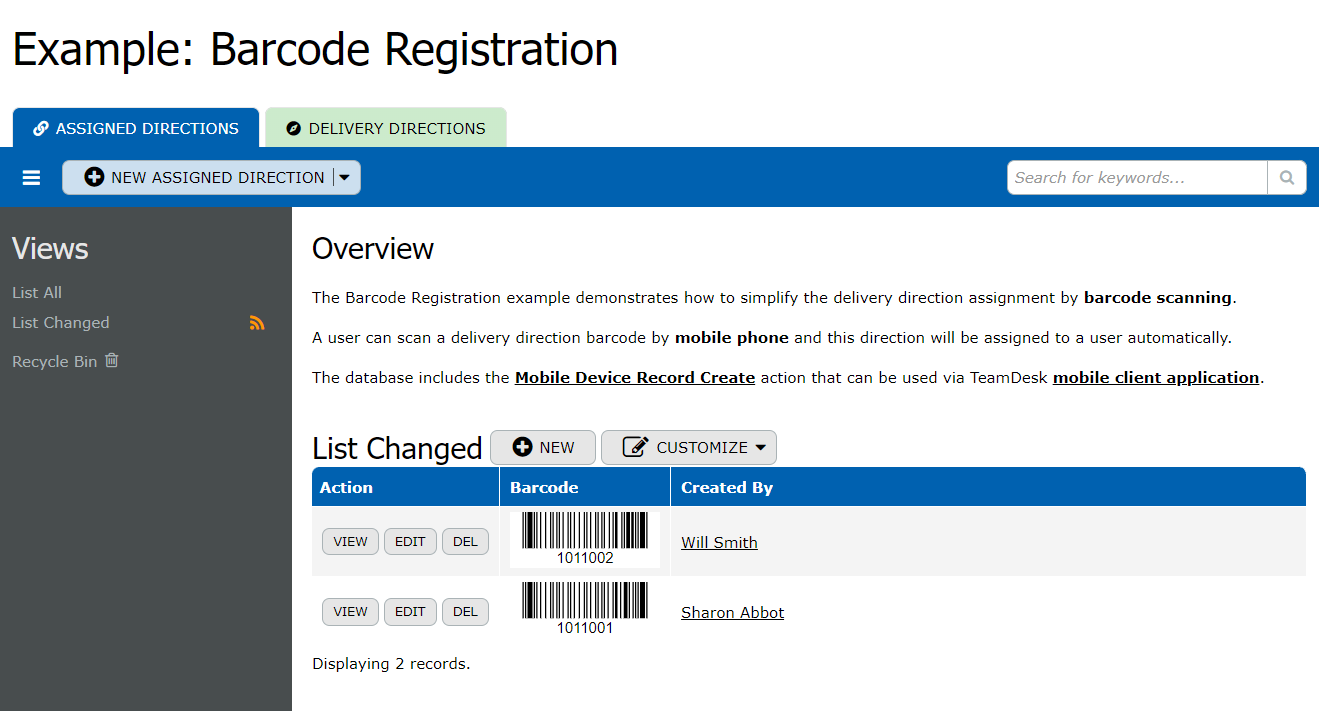Open the hamburger menu icon
This screenshot has width=1319, height=711.
31,178
